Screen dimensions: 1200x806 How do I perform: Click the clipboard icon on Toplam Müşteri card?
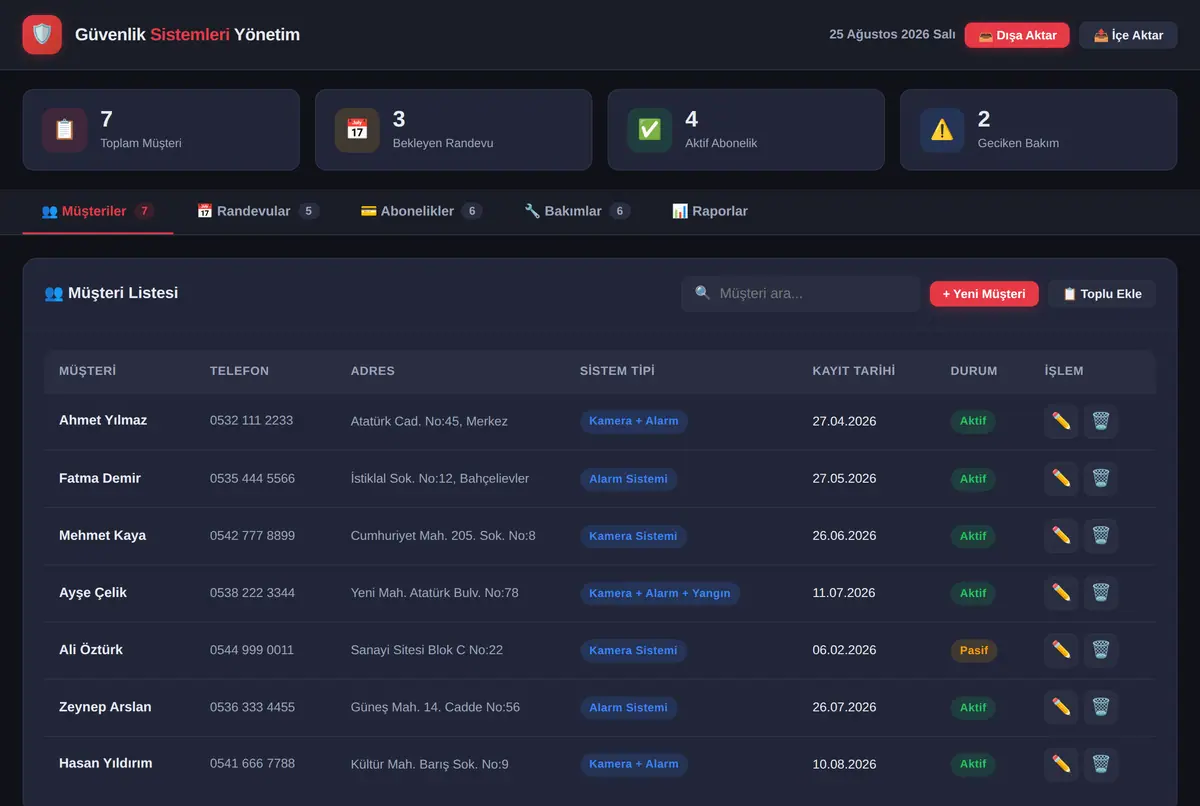point(65,130)
